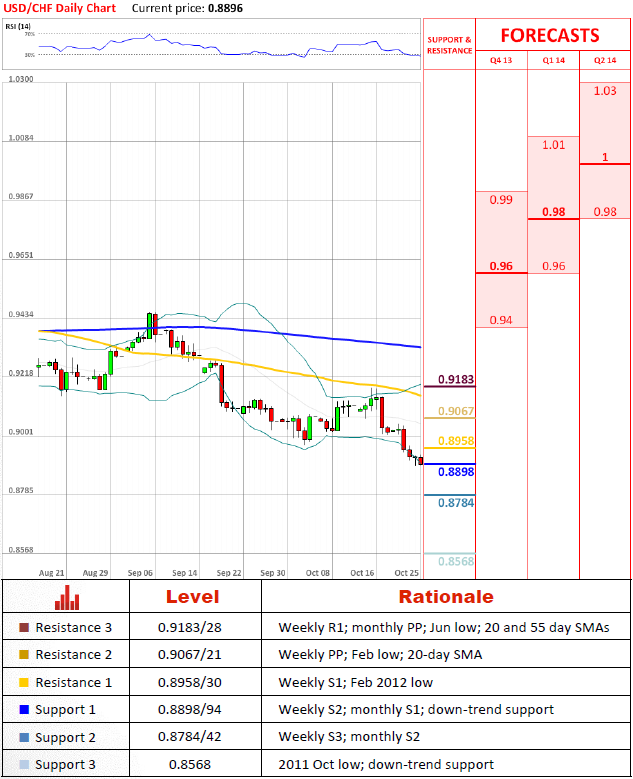Select the Q1 14 forecast column header
633x779 pixels.
[554, 60]
